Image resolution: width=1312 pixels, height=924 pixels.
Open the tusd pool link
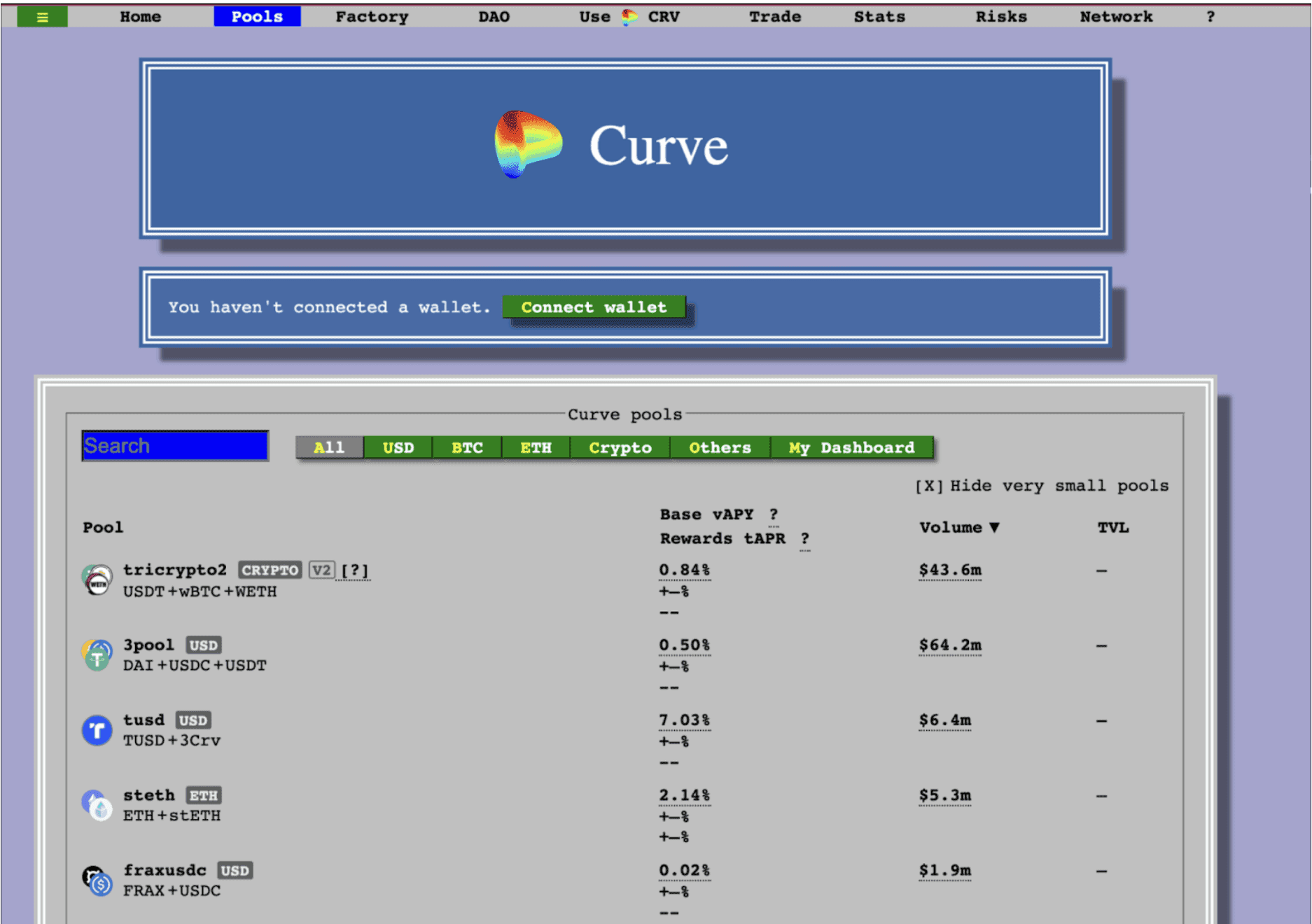pos(144,720)
